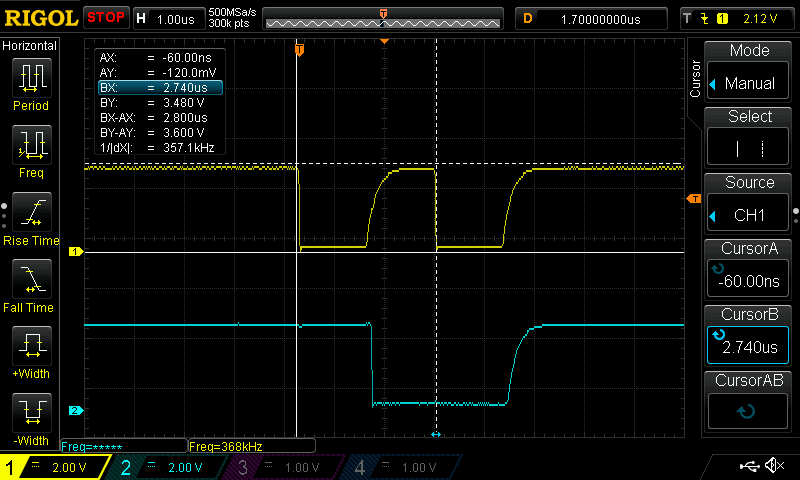This screenshot has width=800, height=480.
Task: Click the Horizontal menu title
Action: [x=30, y=45]
